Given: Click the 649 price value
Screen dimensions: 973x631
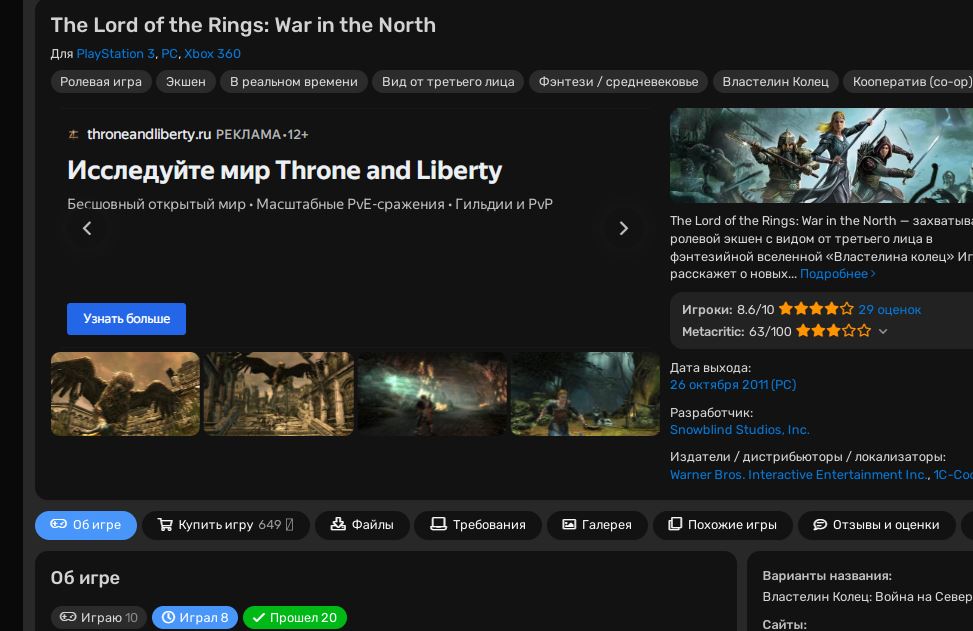Looking at the screenshot, I should tap(269, 525).
